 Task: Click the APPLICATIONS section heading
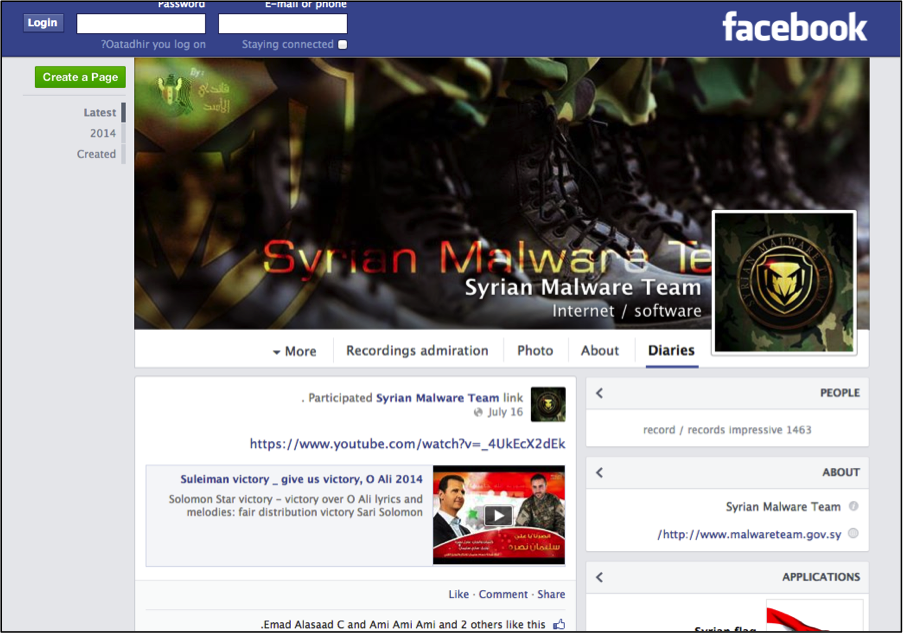tap(821, 577)
